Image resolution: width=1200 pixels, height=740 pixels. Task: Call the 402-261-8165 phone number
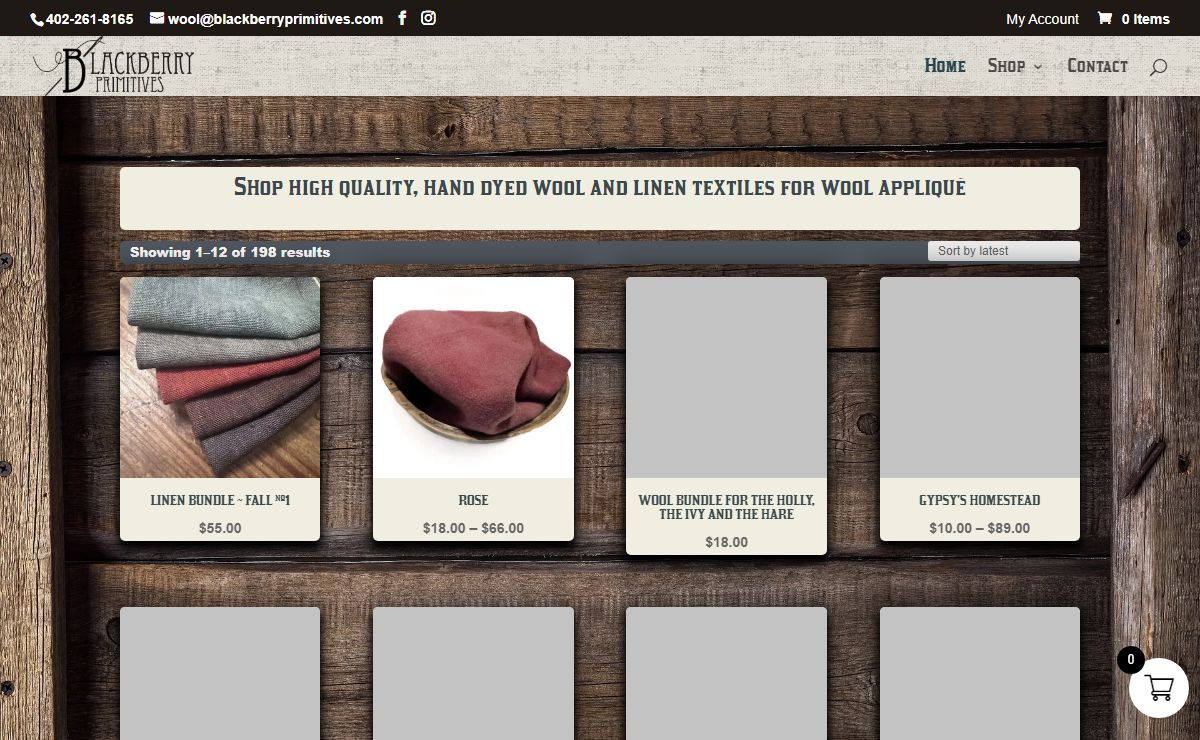pos(89,19)
